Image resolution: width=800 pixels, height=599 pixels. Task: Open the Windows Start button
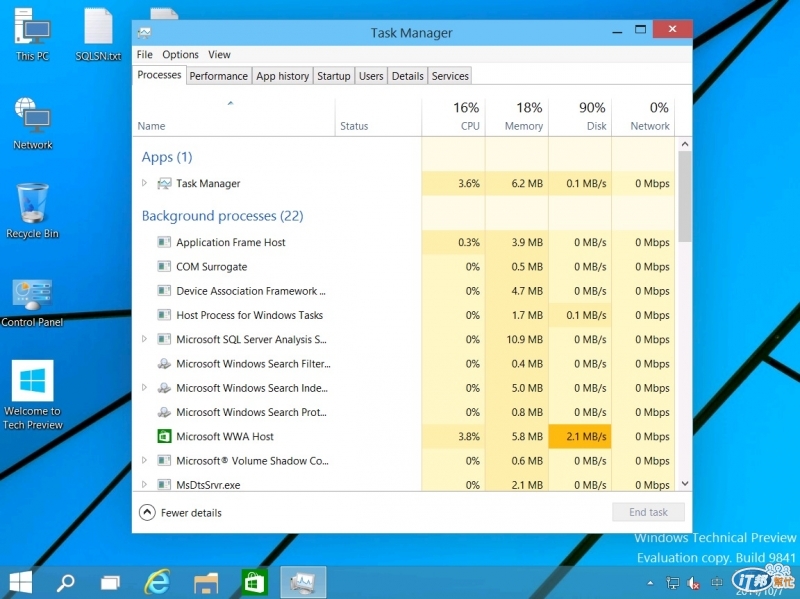[20, 582]
